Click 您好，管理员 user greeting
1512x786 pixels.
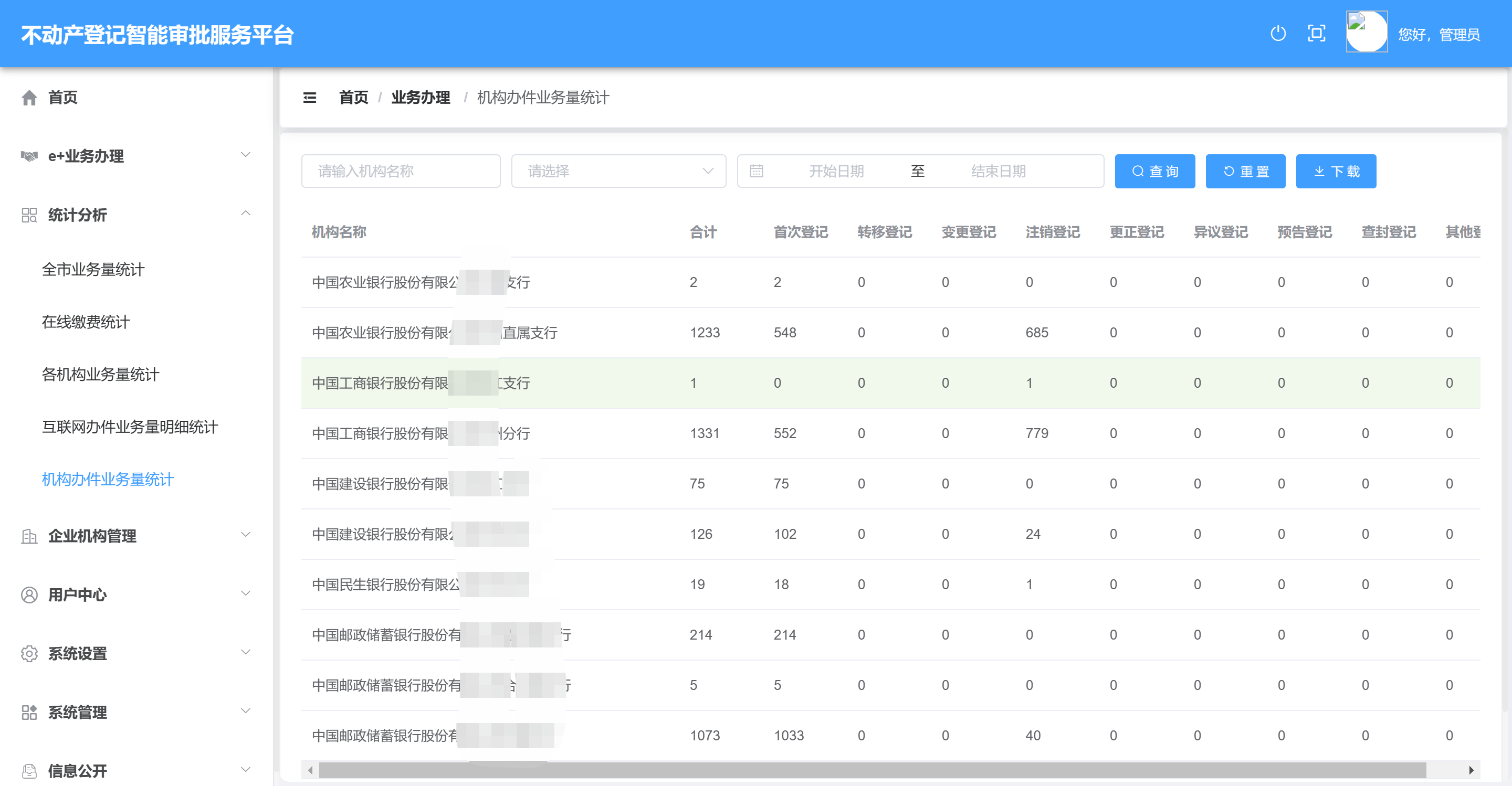pos(1438,35)
